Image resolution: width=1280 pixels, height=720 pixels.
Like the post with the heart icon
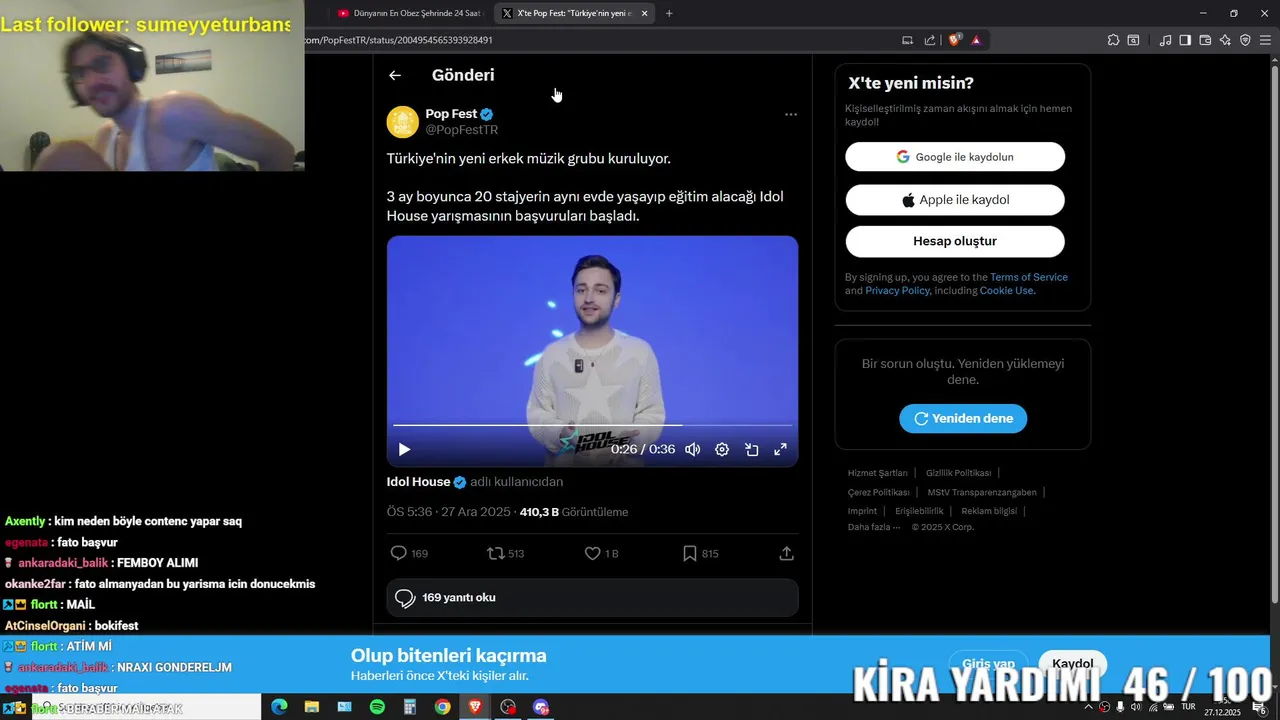pyautogui.click(x=592, y=553)
